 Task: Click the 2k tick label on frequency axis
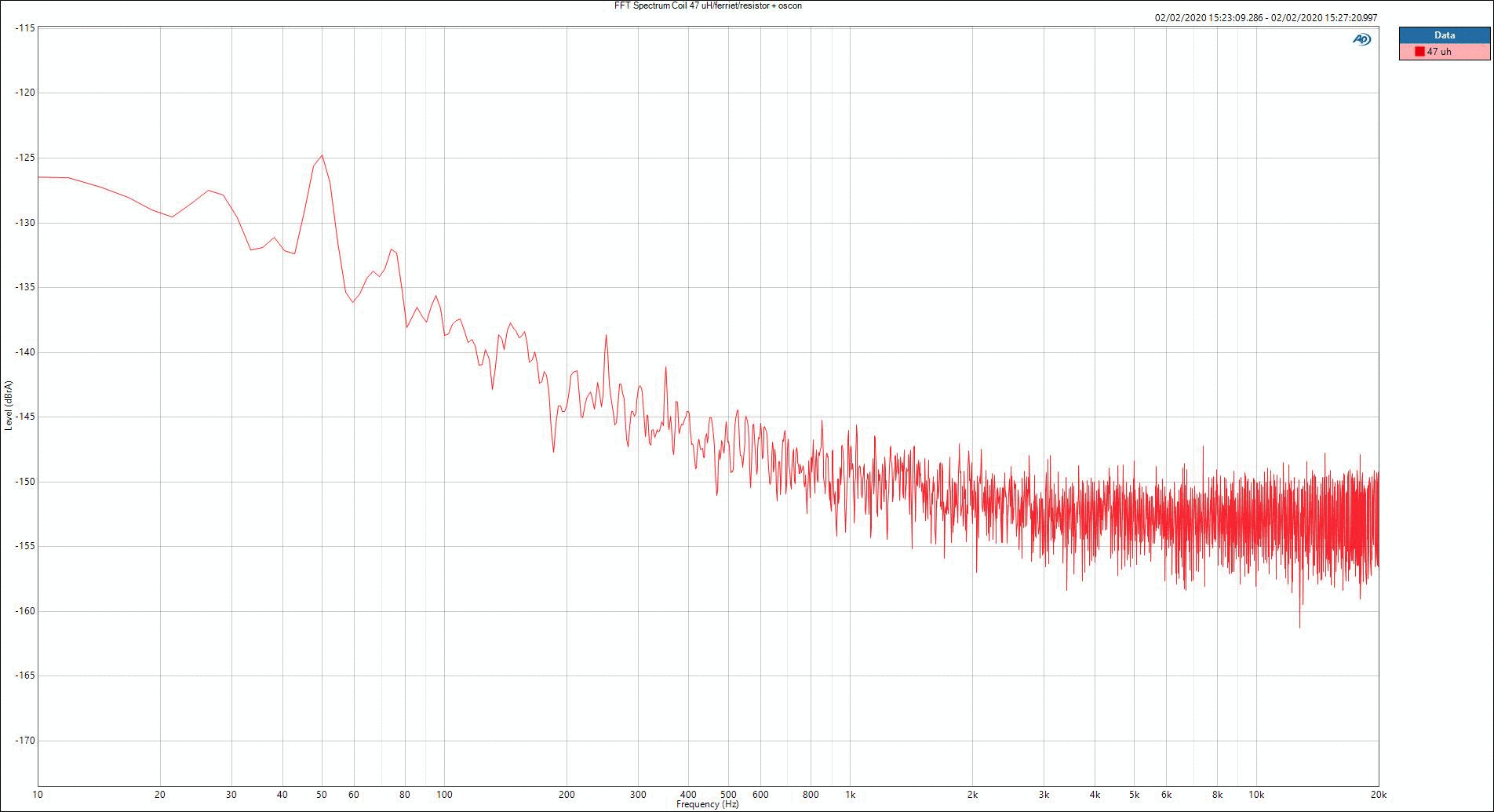[972, 795]
